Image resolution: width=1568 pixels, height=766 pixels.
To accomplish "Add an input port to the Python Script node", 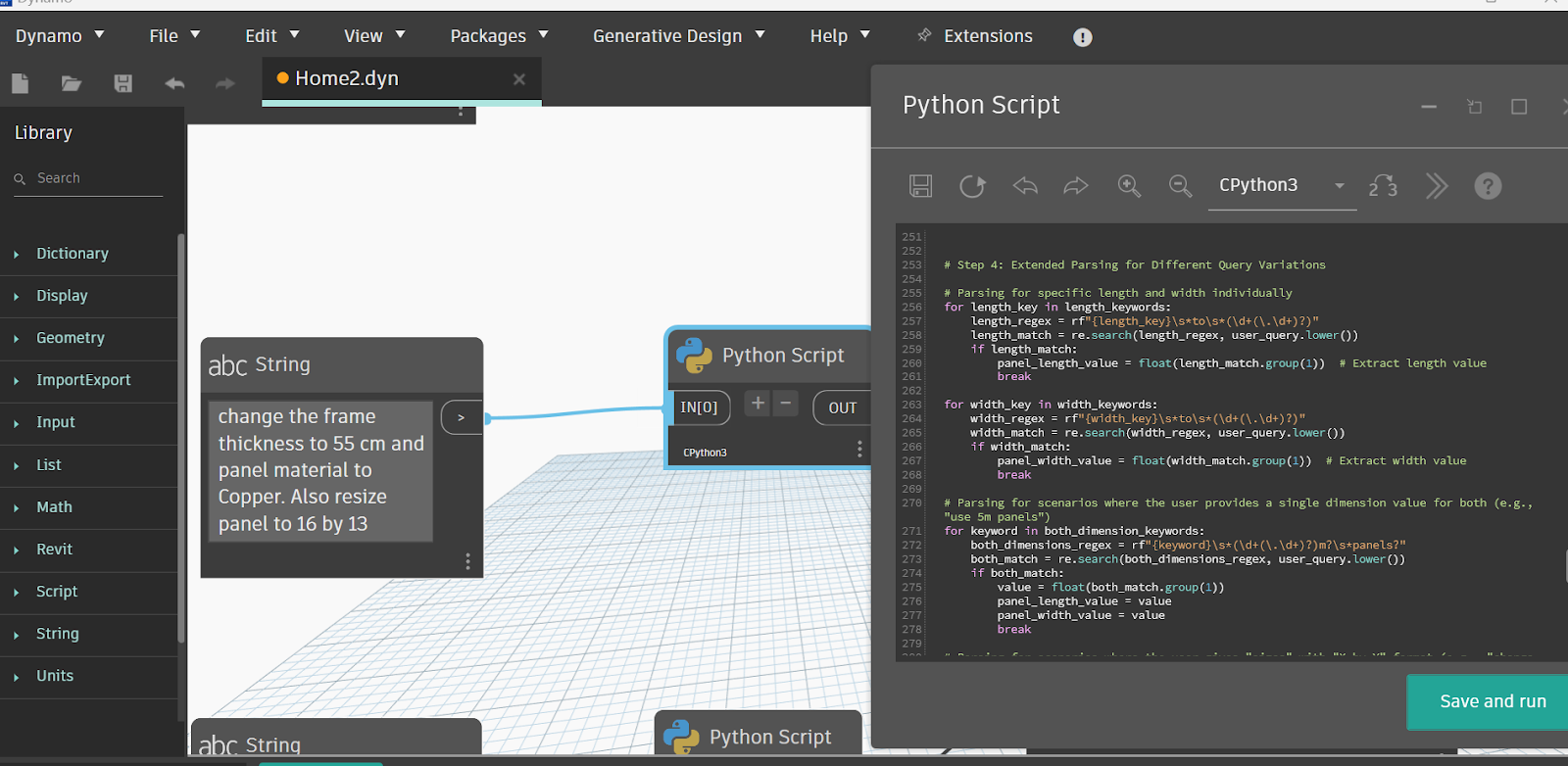I will tap(758, 403).
